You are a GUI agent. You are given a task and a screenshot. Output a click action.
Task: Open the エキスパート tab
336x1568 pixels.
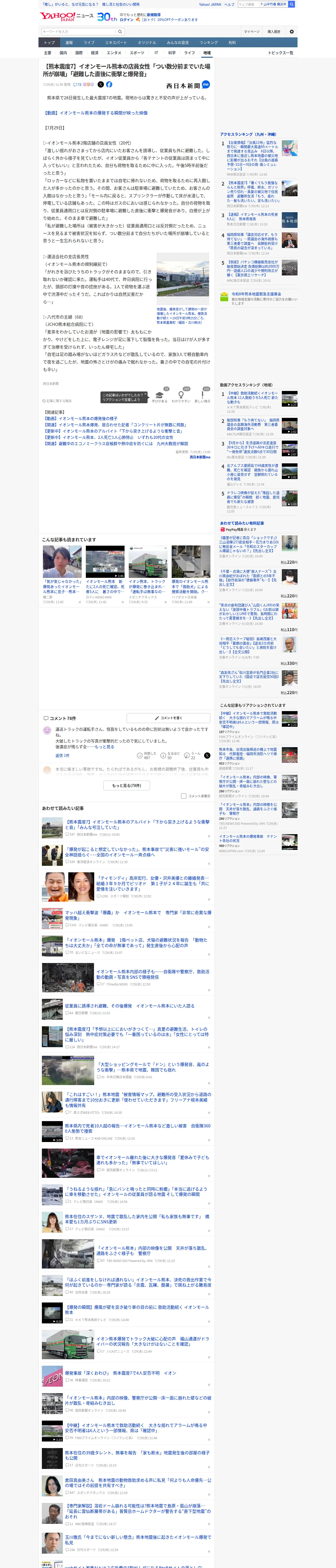click(116, 43)
